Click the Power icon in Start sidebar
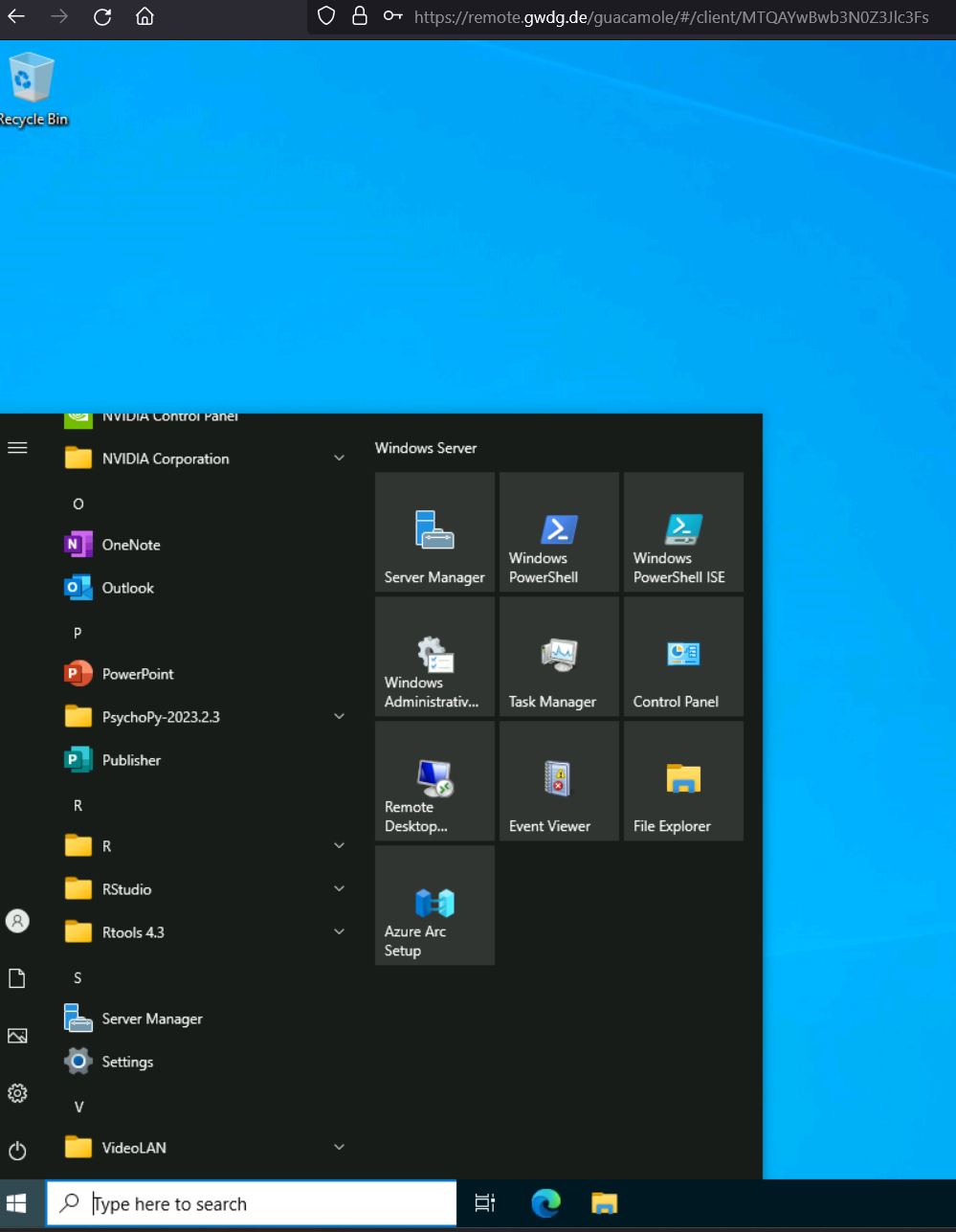 click(x=17, y=1151)
